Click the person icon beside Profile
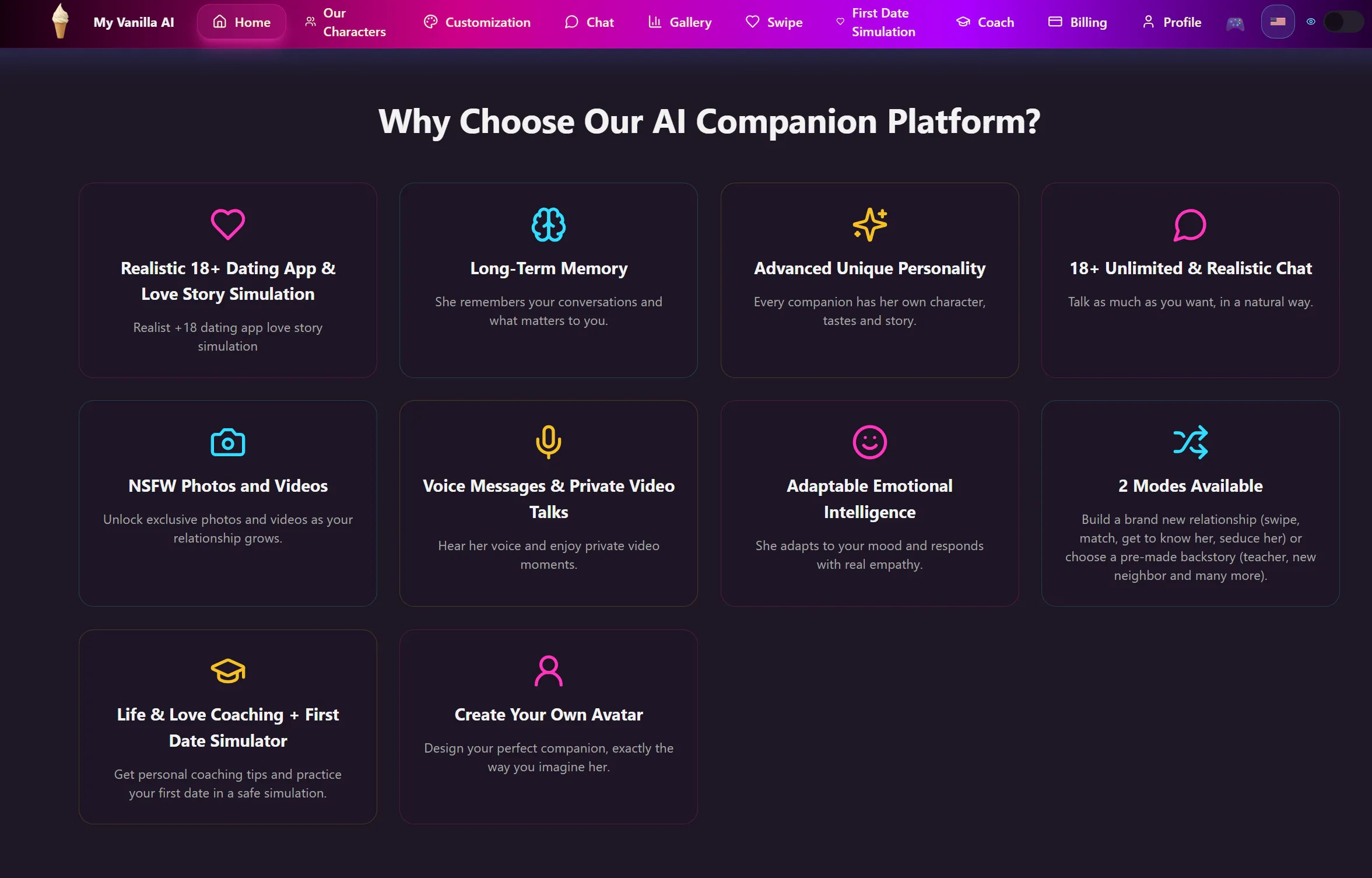This screenshot has width=1372, height=878. pyautogui.click(x=1148, y=22)
